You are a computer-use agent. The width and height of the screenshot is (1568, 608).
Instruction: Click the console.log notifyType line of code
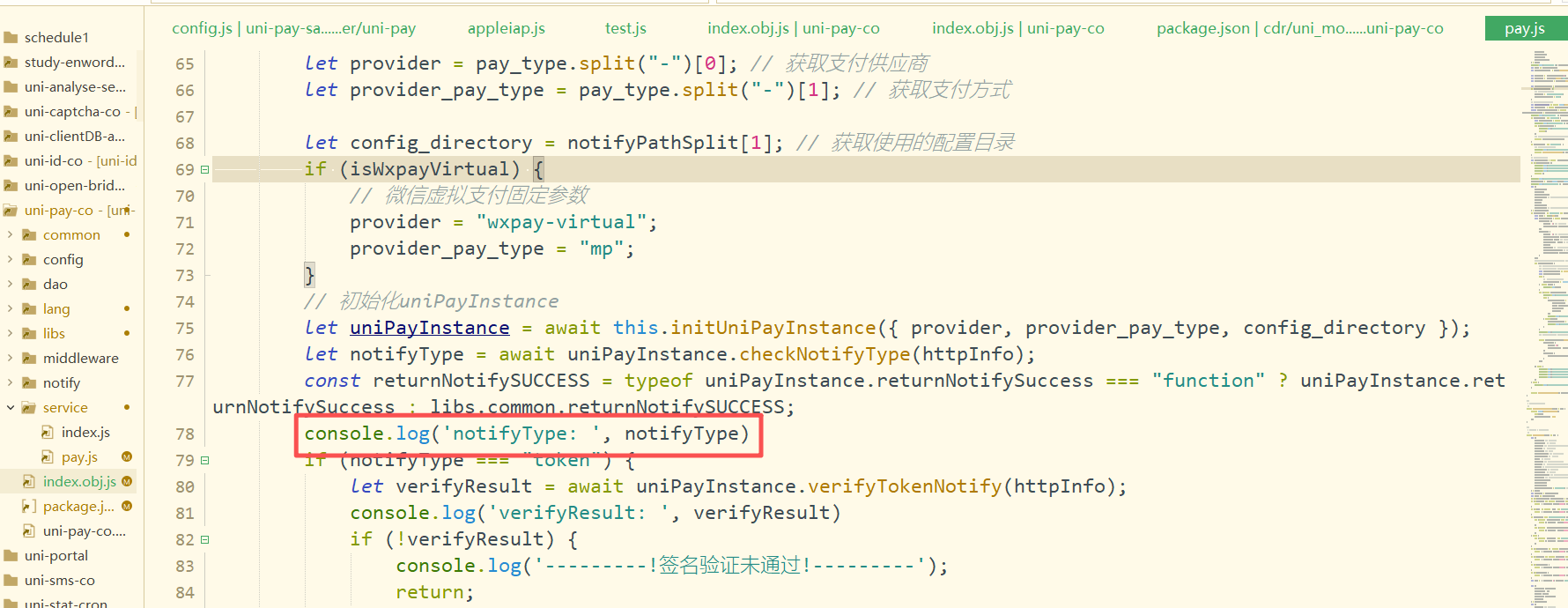click(x=526, y=434)
